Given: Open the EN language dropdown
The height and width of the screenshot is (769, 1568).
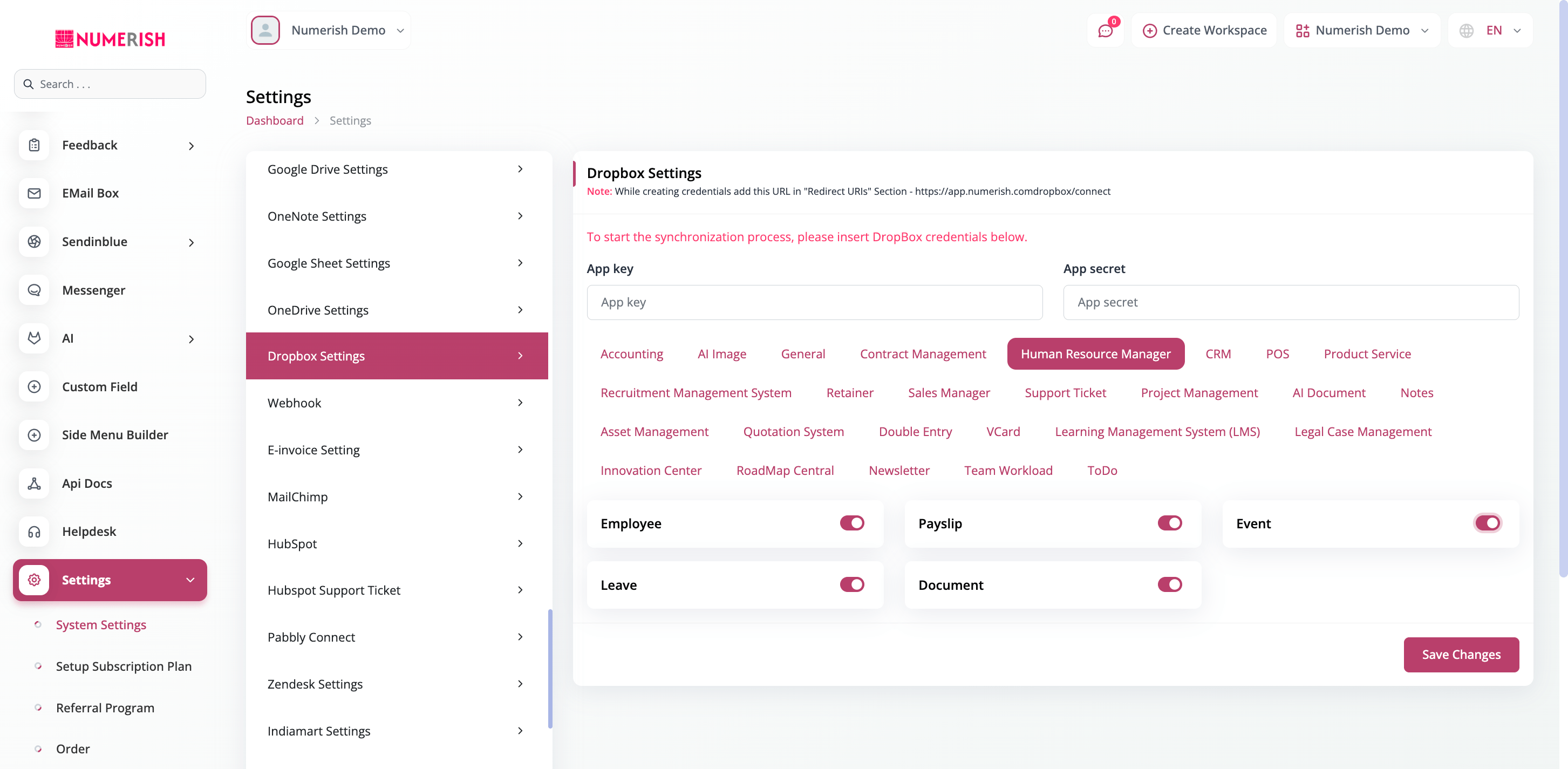Looking at the screenshot, I should tap(1490, 30).
